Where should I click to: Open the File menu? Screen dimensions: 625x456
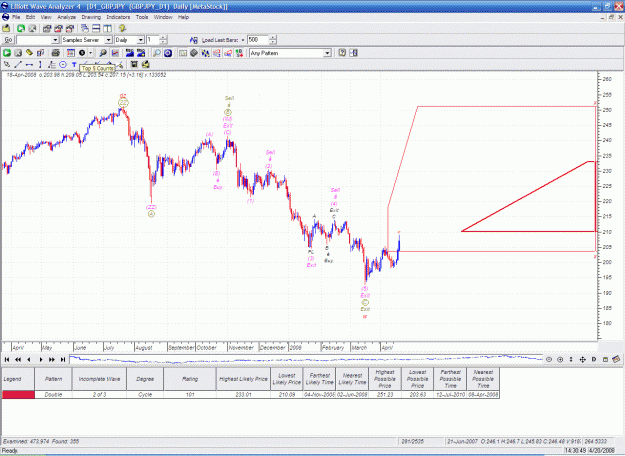pos(16,17)
